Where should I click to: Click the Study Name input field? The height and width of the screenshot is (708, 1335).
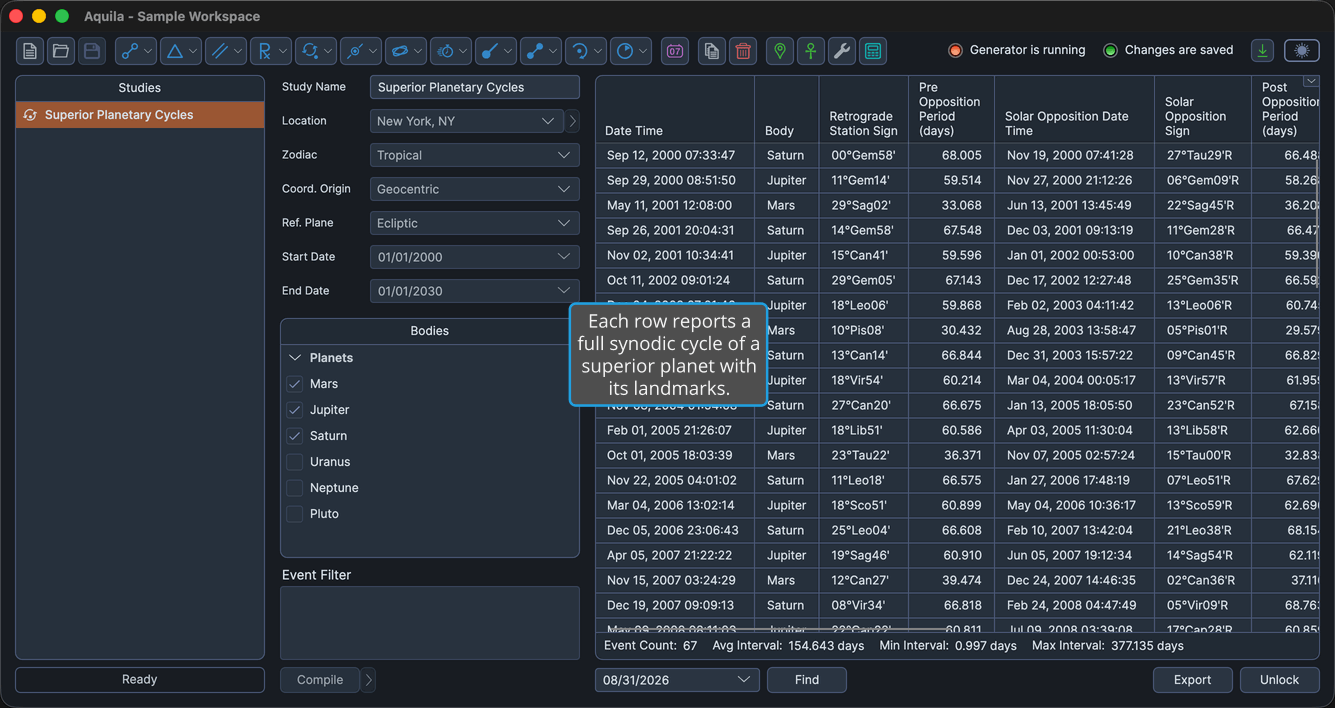pos(475,87)
